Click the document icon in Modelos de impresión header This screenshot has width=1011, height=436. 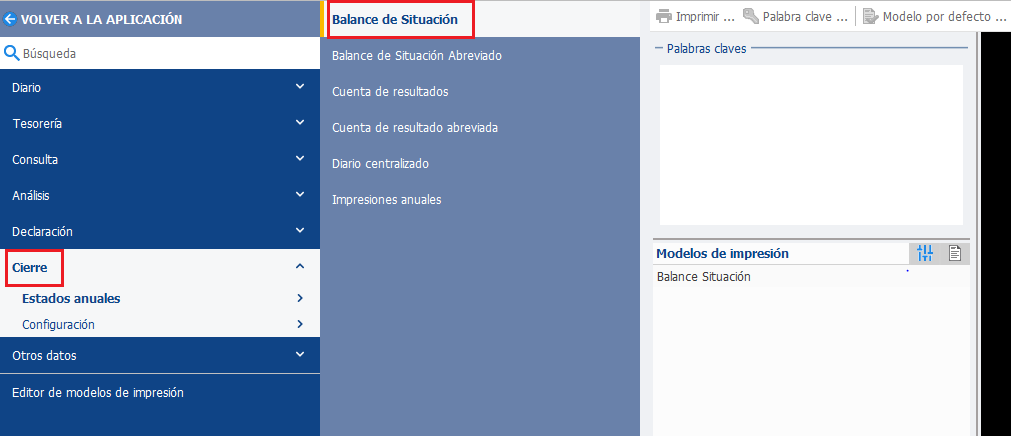(x=955, y=253)
